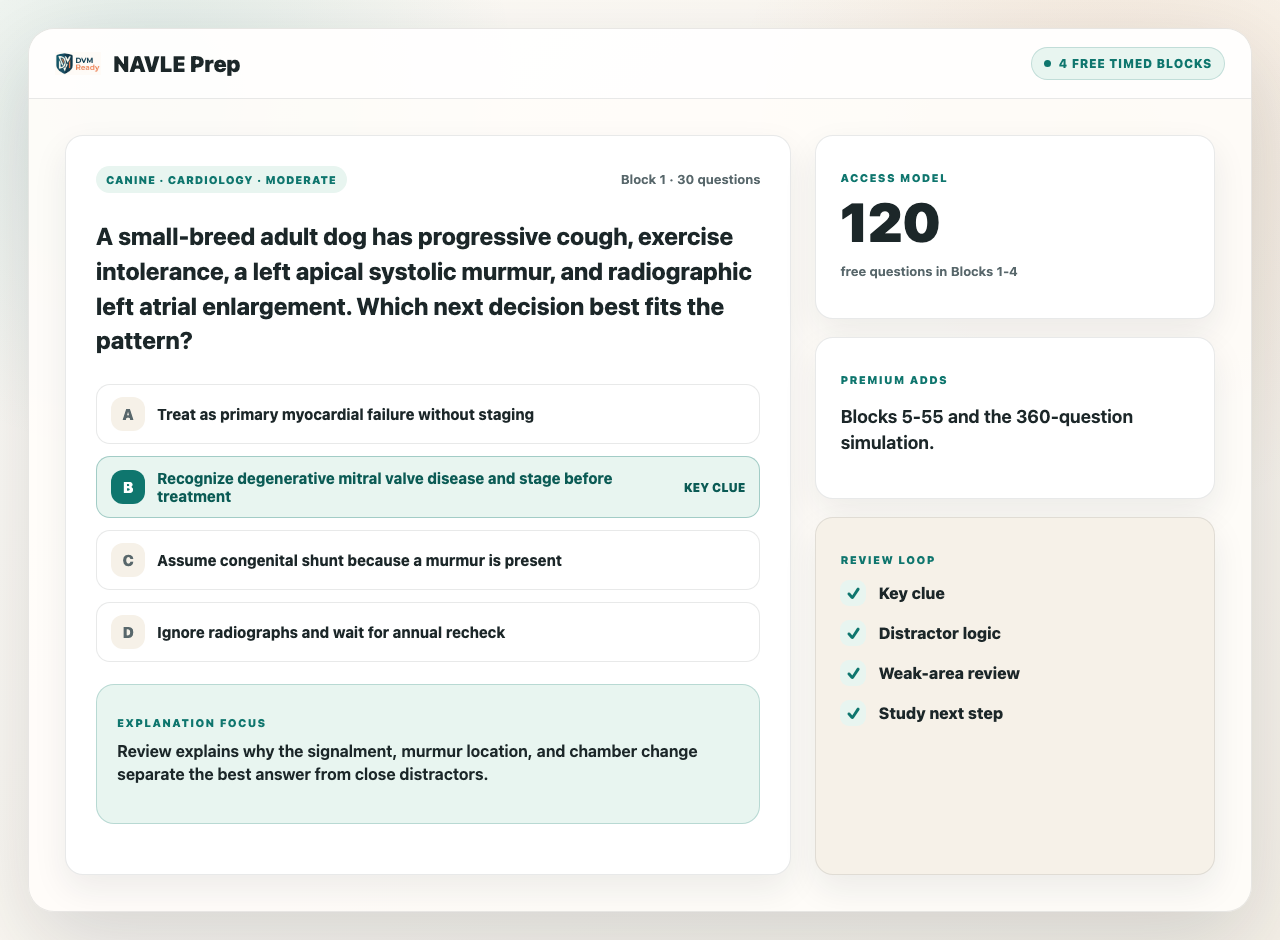This screenshot has width=1280, height=940.
Task: Click the letter A option badge
Action: [x=128, y=414]
